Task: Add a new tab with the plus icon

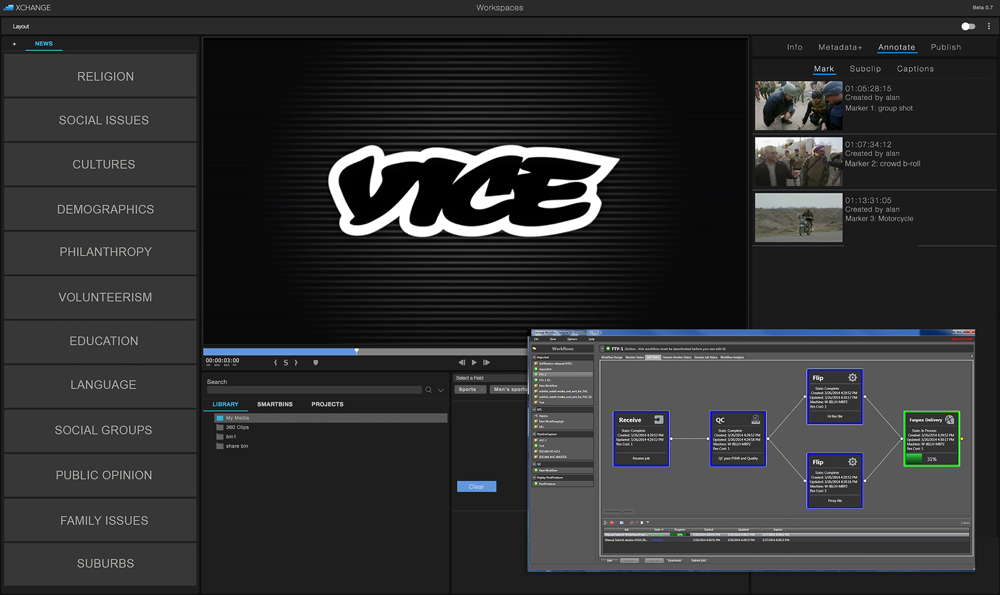Action: [14, 44]
